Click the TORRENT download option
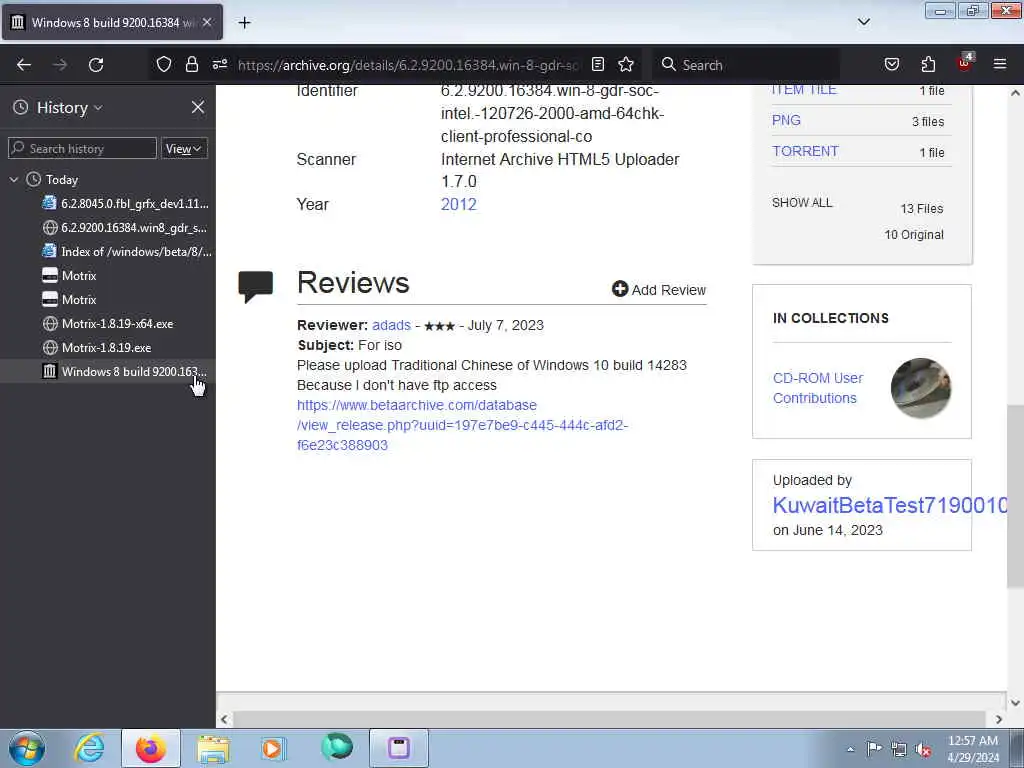Image resolution: width=1024 pixels, height=768 pixels. pyautogui.click(x=805, y=151)
